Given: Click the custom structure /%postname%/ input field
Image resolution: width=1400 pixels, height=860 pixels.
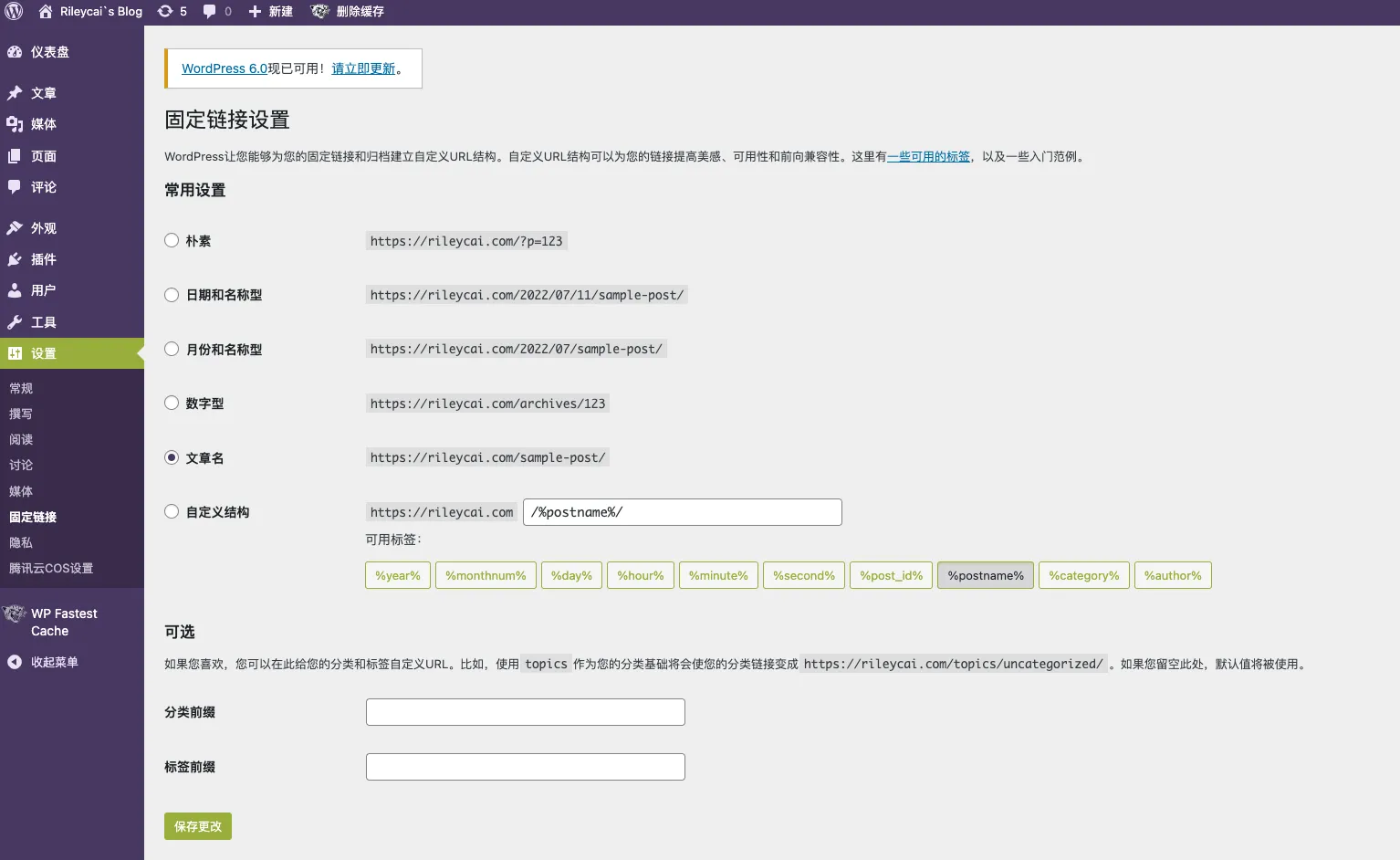Looking at the screenshot, I should click(x=683, y=512).
